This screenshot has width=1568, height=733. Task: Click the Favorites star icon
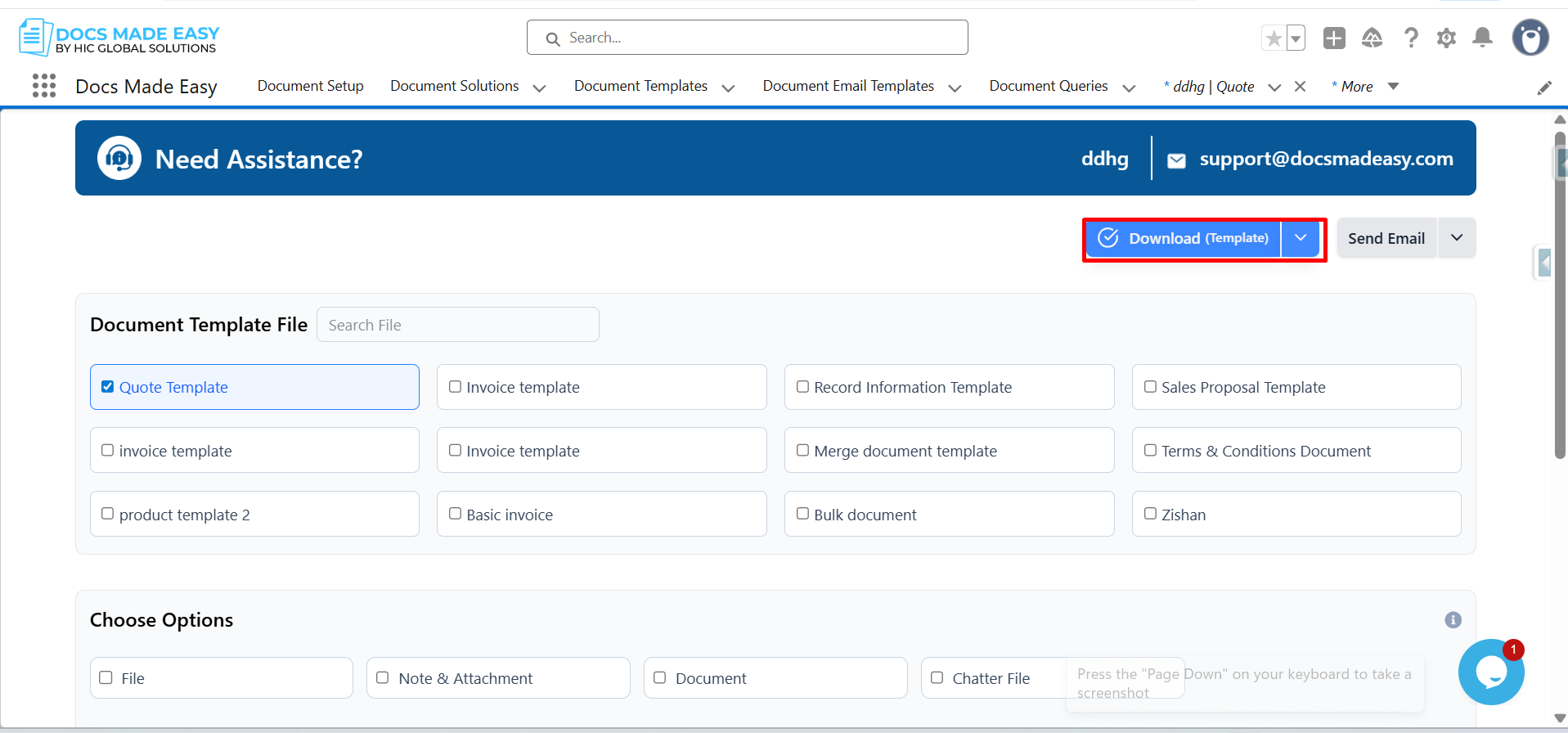[1274, 38]
